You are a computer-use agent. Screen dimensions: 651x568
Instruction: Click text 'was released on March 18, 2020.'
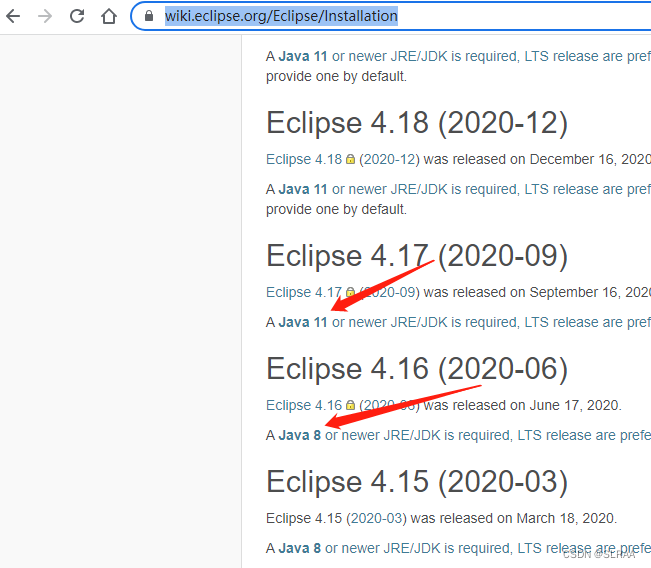[x=514, y=518]
